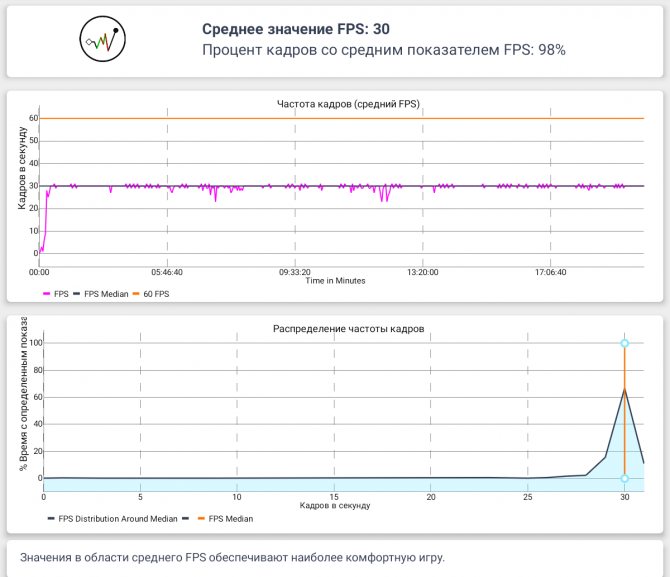The width and height of the screenshot is (670, 577).
Task: Click the orange 60 FPS reference line
Action: tap(341, 118)
